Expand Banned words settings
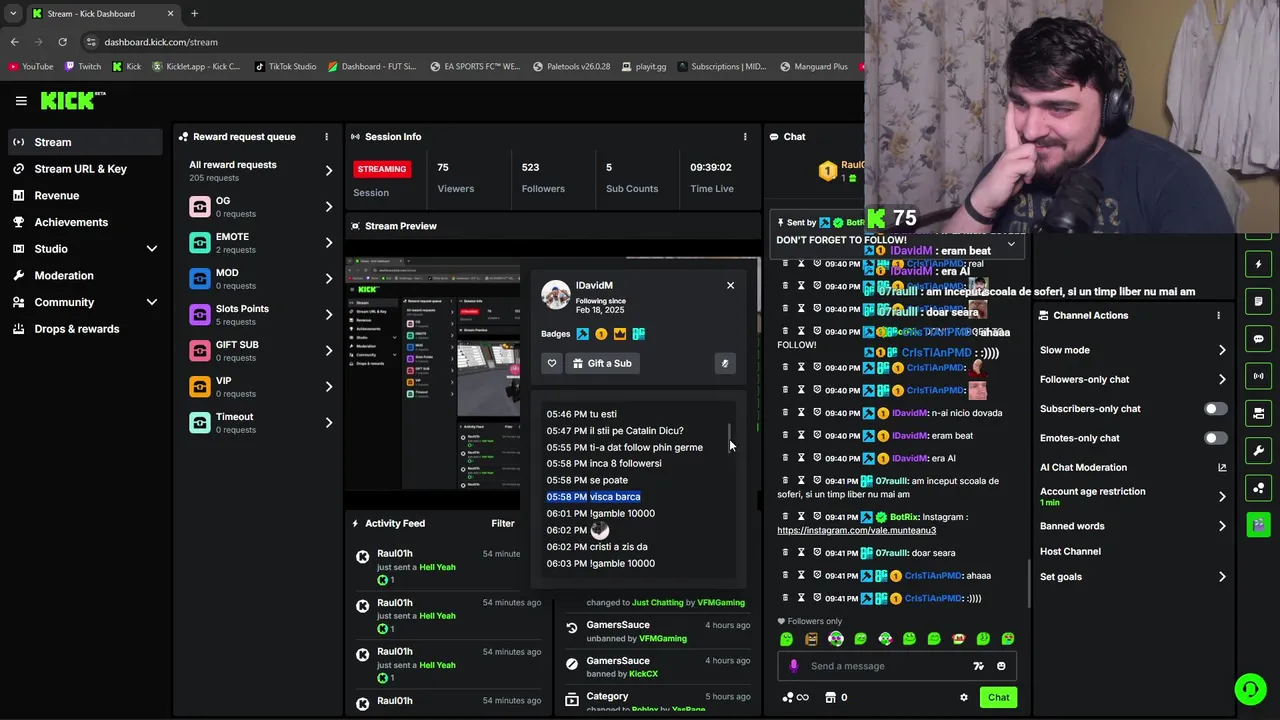The image size is (1280, 720). [x=1222, y=526]
